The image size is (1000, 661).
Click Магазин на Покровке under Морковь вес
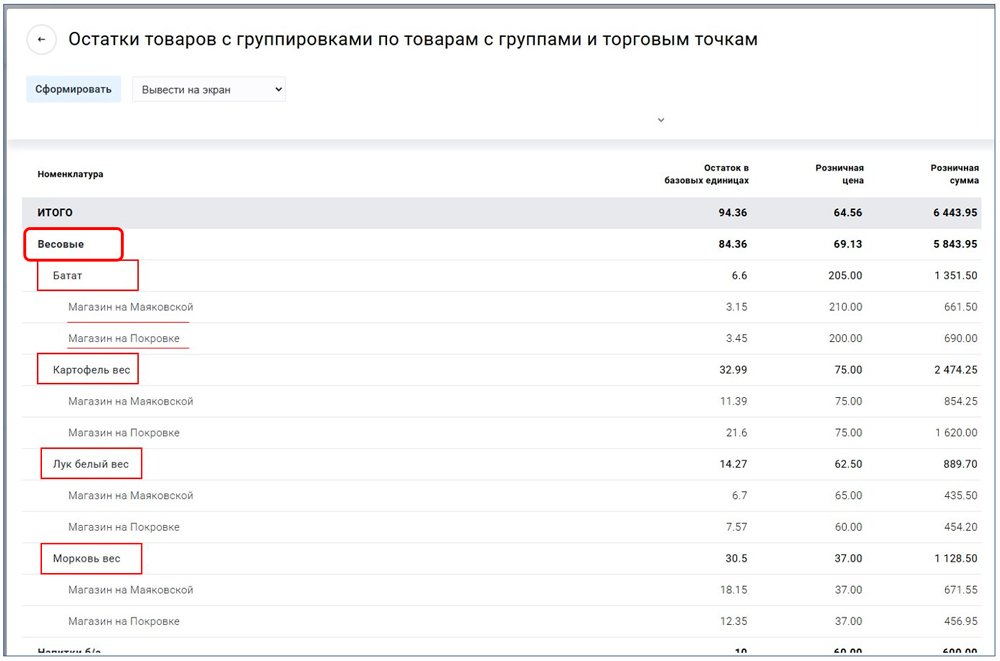pos(124,621)
